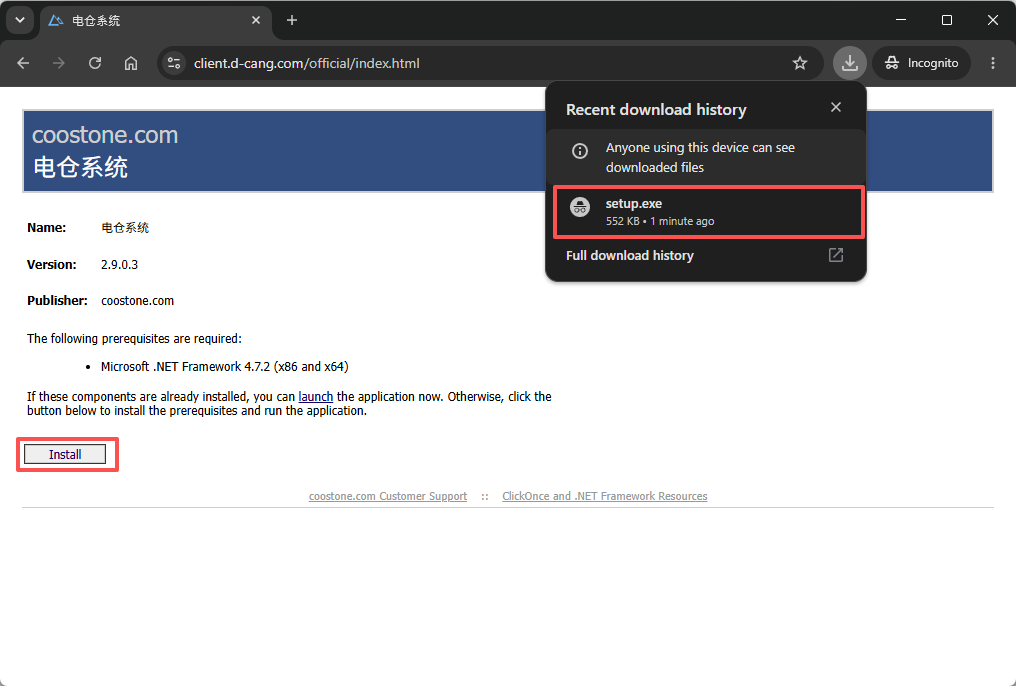Click the Name value 电仓系统
The image size is (1016, 686).
click(125, 227)
